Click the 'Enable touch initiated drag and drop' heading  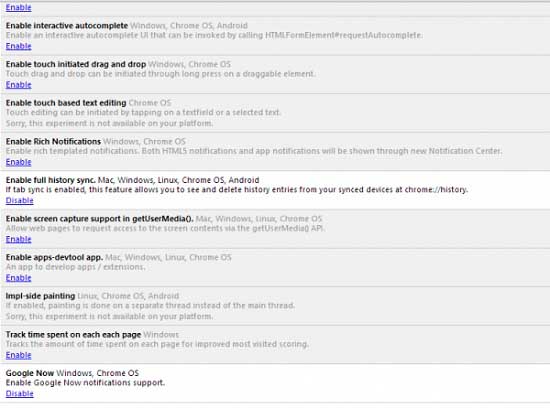(76, 64)
